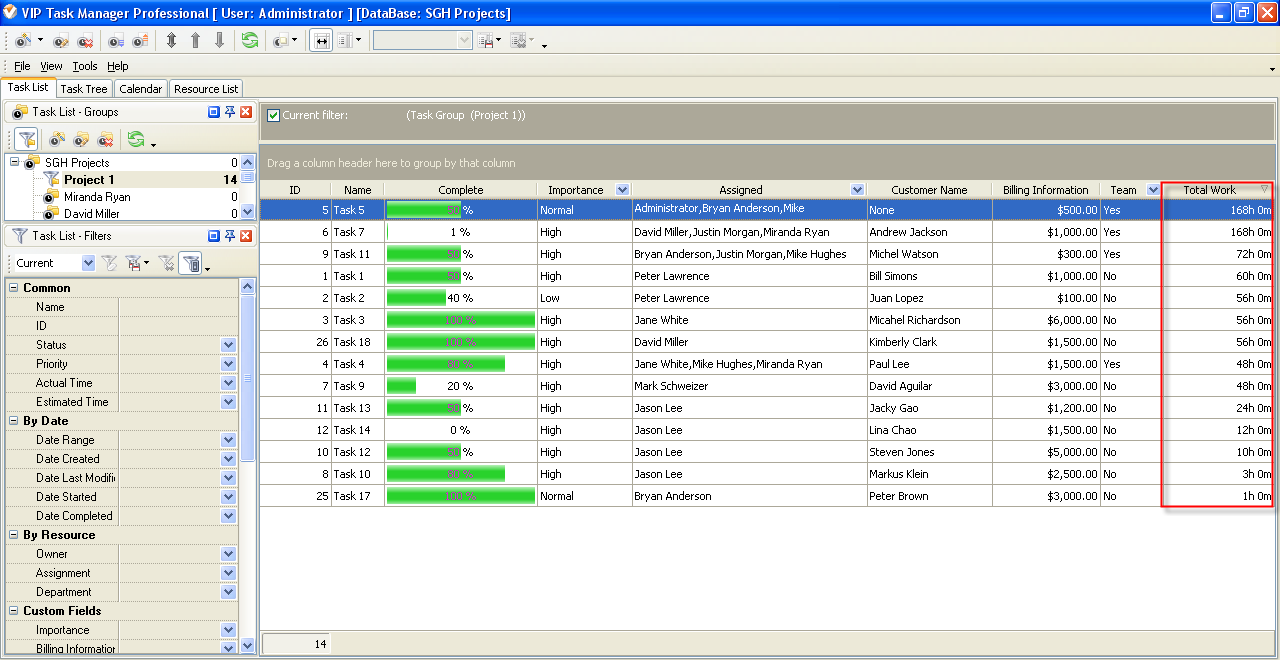Select the Miranda Ryan group in tree

97,197
